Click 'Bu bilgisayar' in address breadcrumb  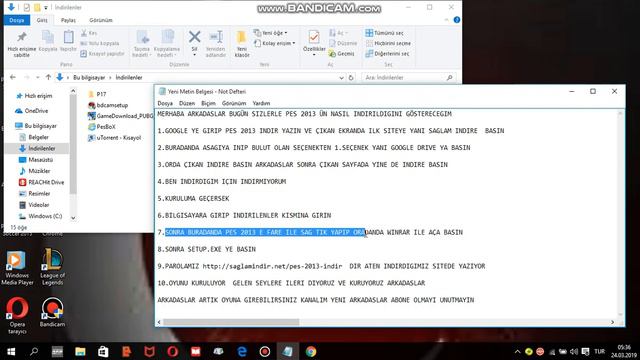89,78
